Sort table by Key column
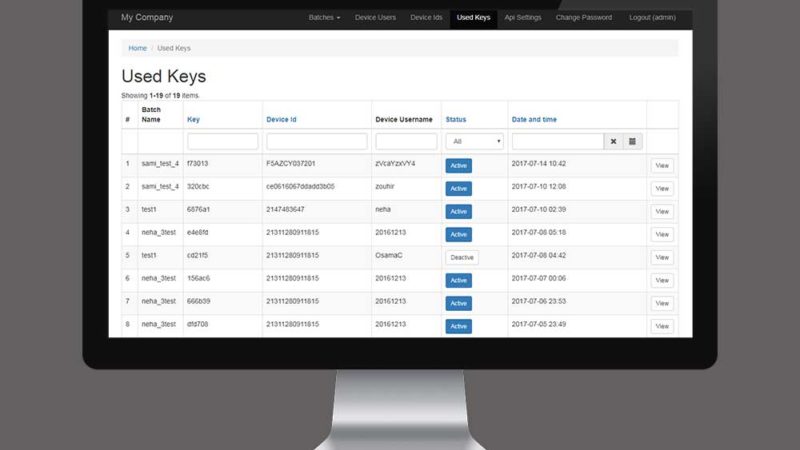800x450 pixels. [193, 120]
